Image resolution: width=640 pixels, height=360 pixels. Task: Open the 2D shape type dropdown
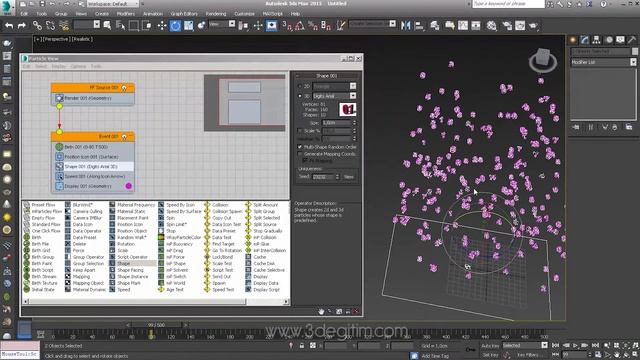tap(353, 86)
